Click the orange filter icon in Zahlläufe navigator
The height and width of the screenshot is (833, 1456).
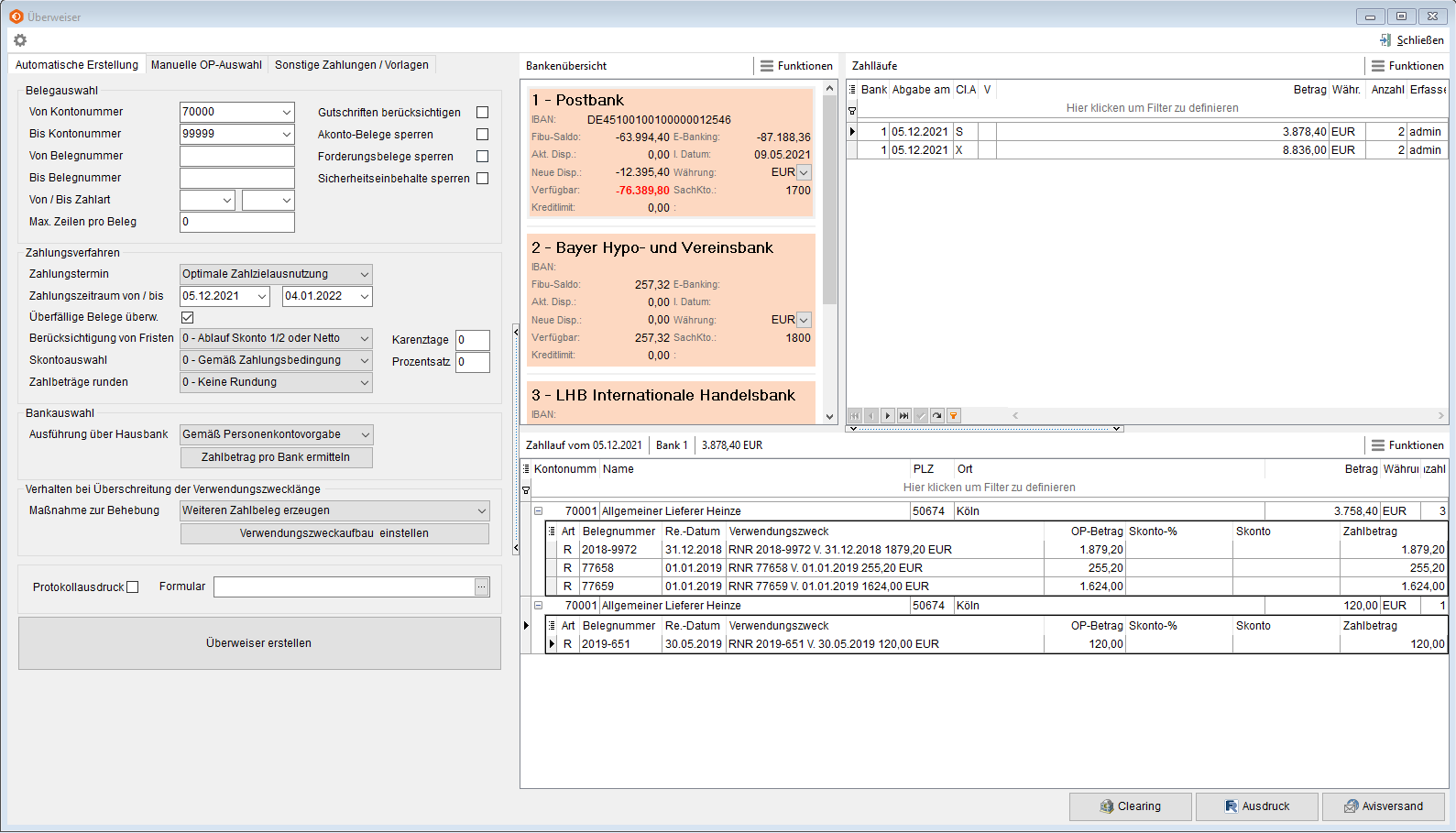pos(953,416)
